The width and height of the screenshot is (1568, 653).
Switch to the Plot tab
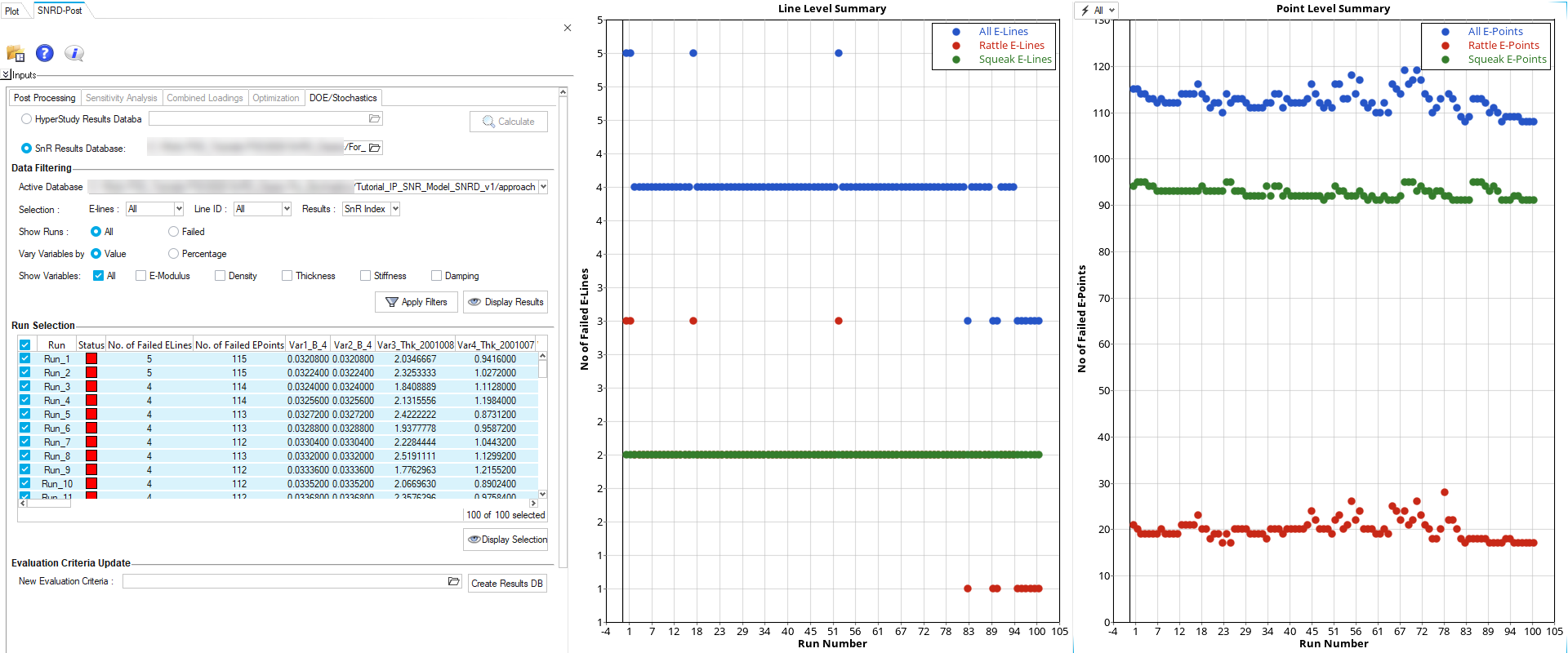[x=12, y=11]
